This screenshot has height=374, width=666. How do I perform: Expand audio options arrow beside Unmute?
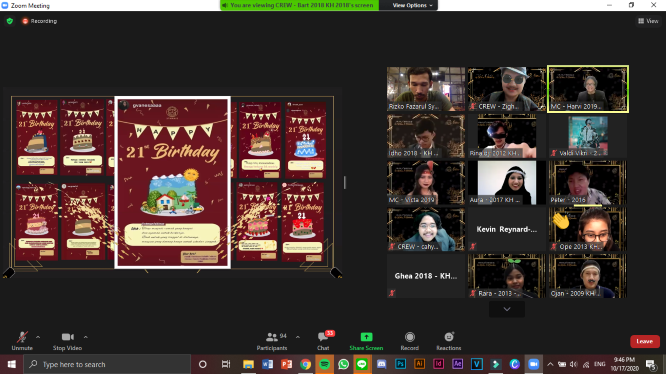click(x=38, y=337)
